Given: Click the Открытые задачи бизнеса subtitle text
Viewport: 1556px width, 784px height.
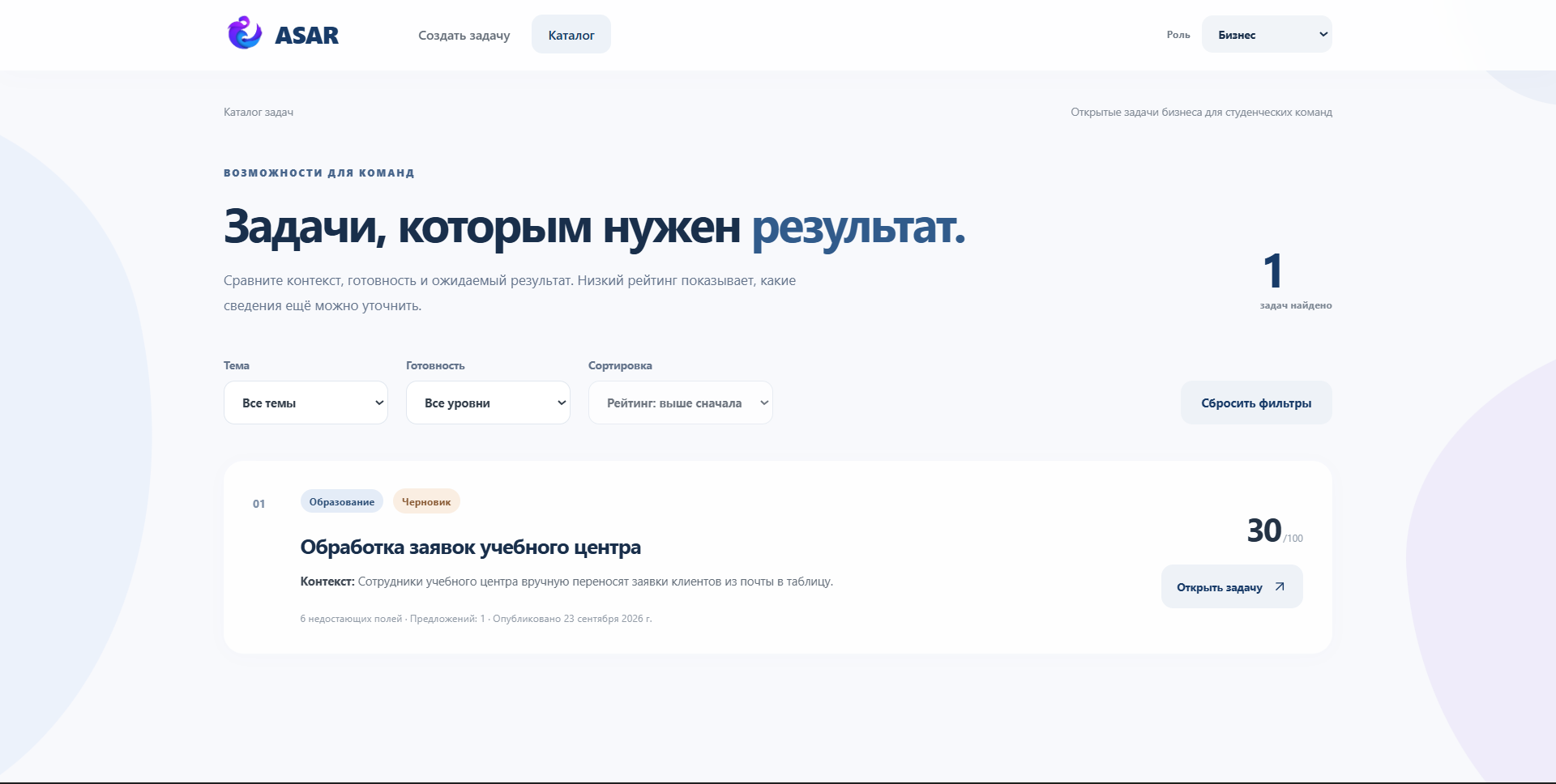Looking at the screenshot, I should coord(1201,112).
